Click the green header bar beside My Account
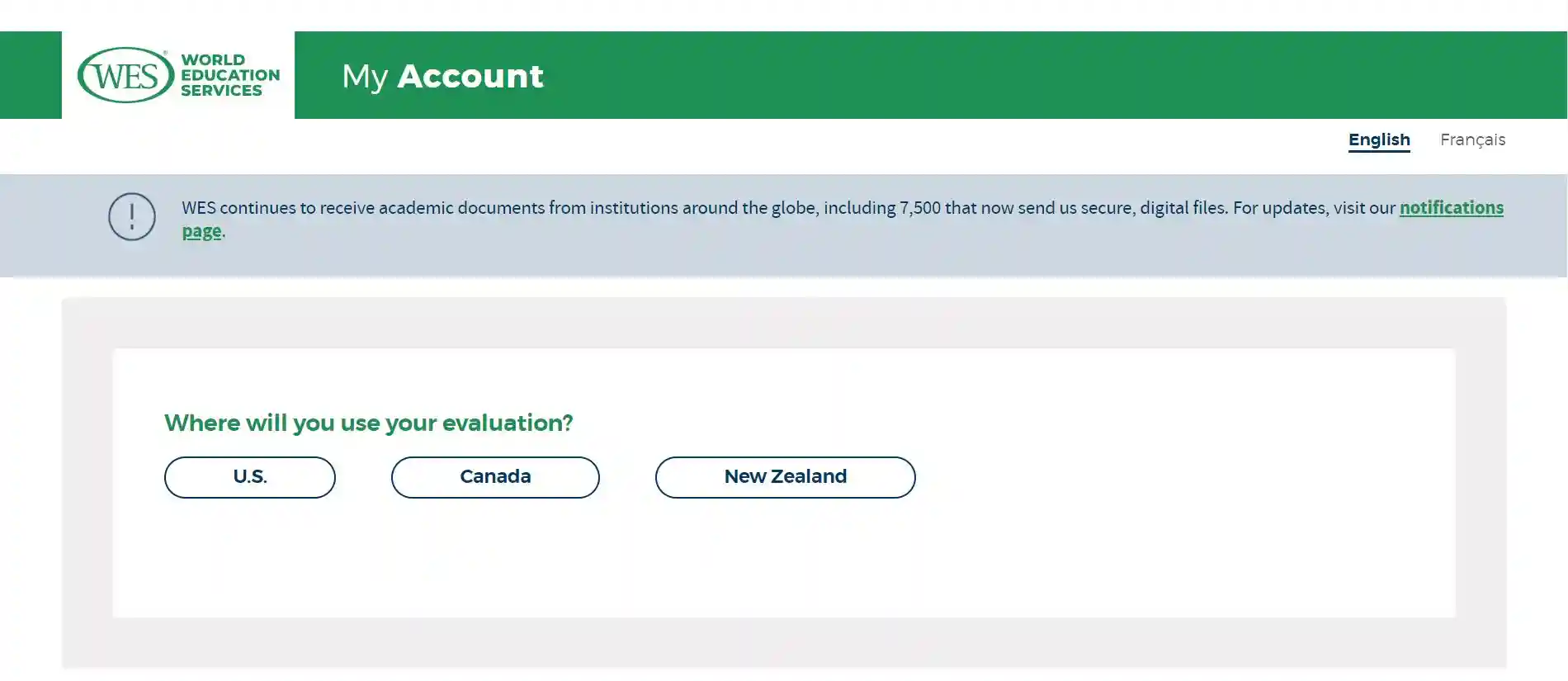Screen dimensions: 1568x681 pos(1056,75)
